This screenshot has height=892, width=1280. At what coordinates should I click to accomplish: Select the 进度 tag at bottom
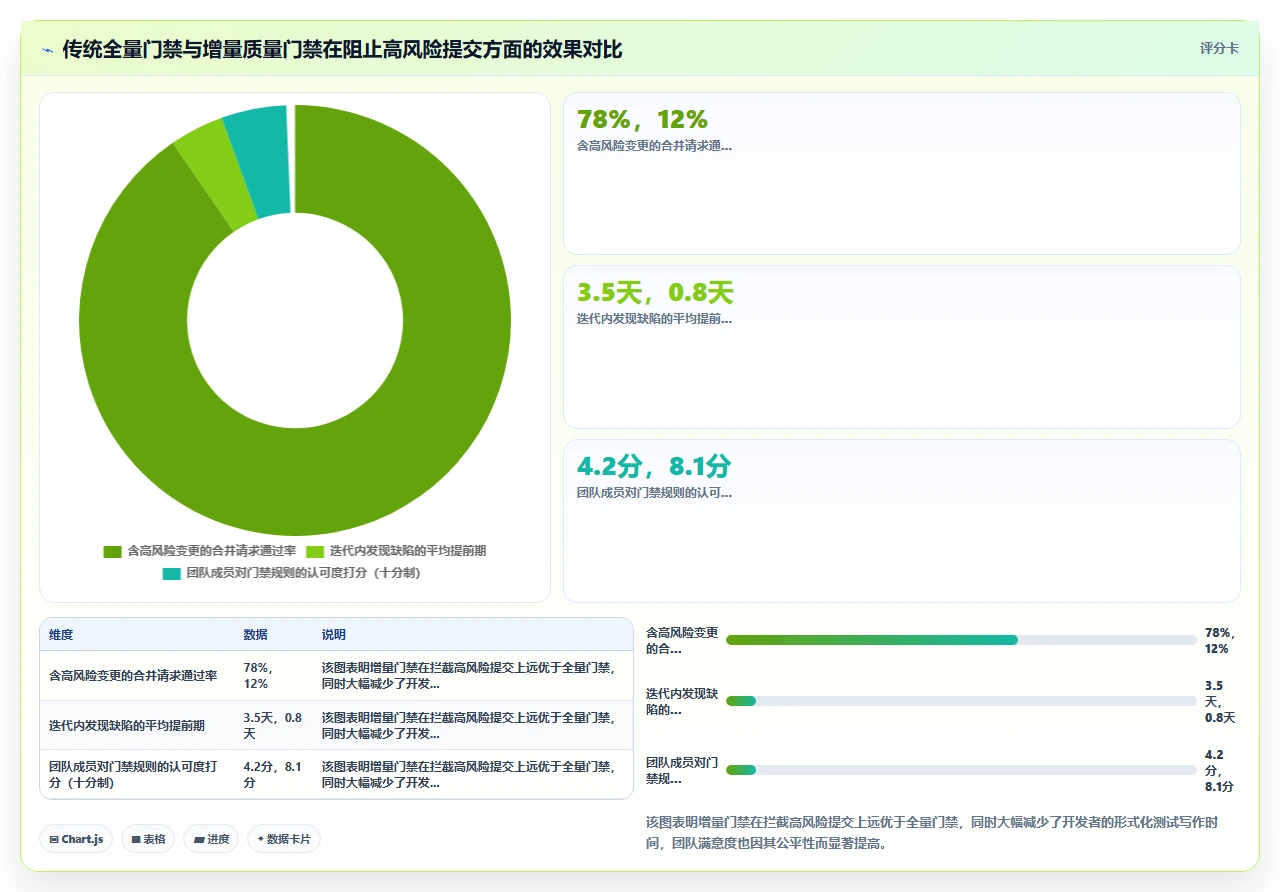[x=211, y=839]
